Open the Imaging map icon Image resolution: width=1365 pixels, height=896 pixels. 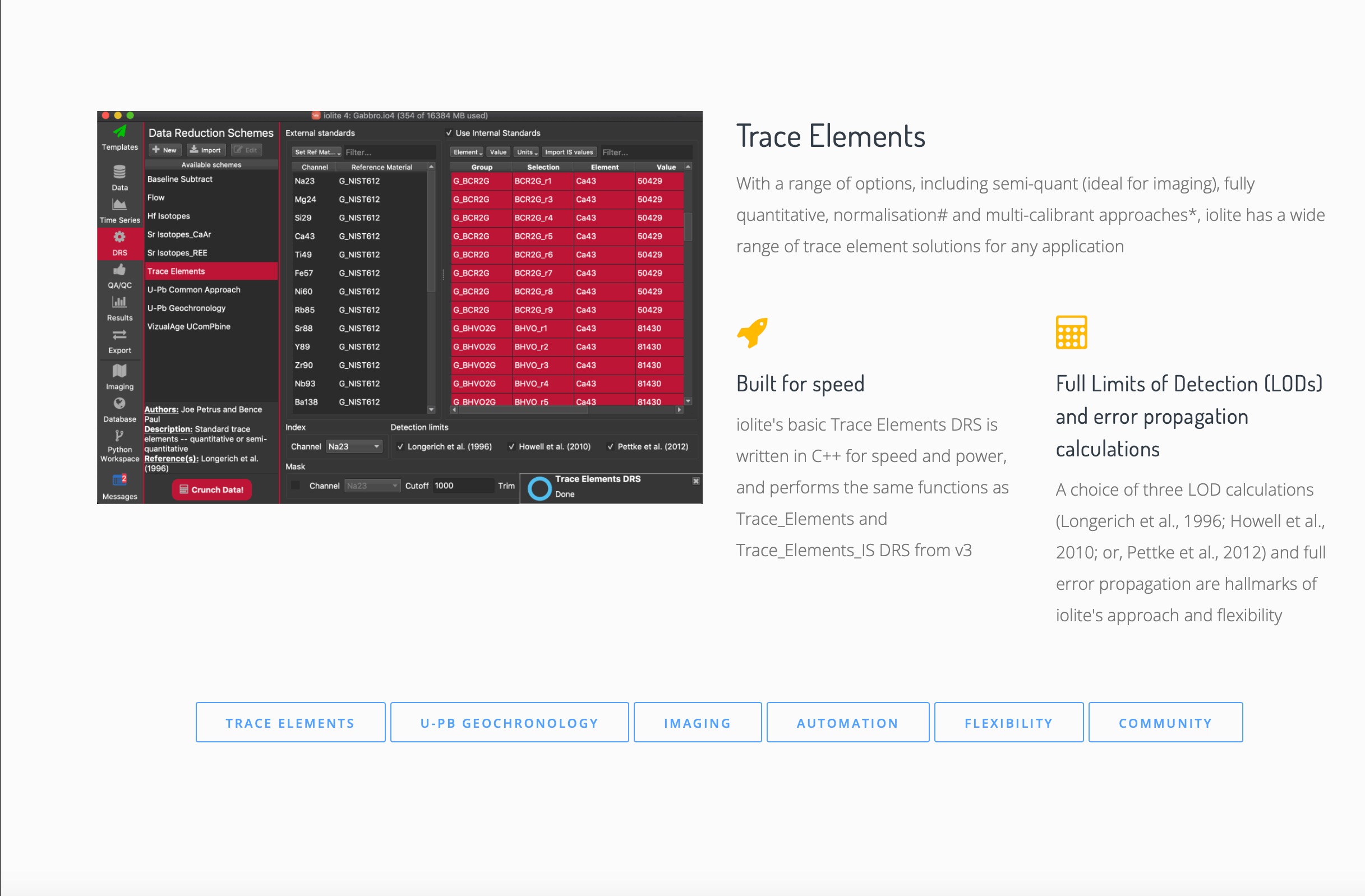[119, 371]
